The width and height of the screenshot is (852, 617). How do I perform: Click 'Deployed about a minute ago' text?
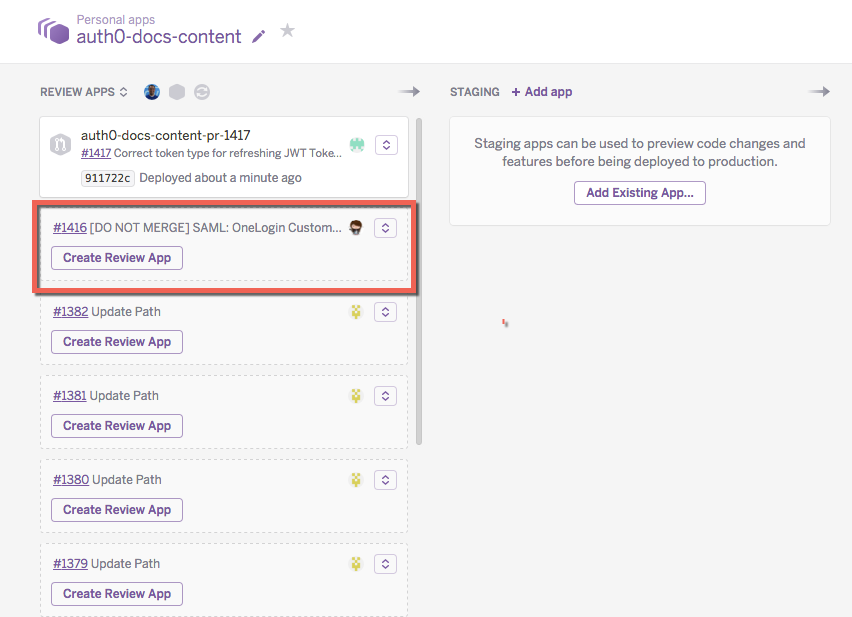[220, 178]
